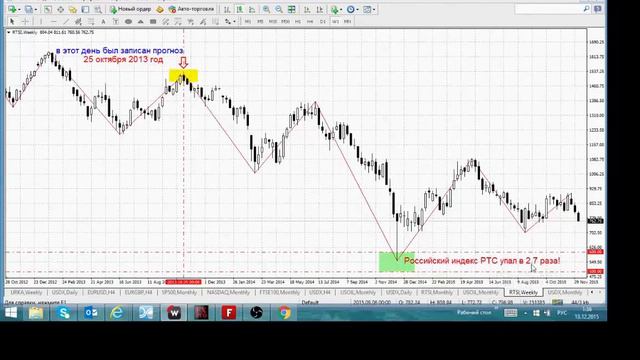Switch to M15 timeframe
Screen dimensions: 640x360
click(273, 21)
